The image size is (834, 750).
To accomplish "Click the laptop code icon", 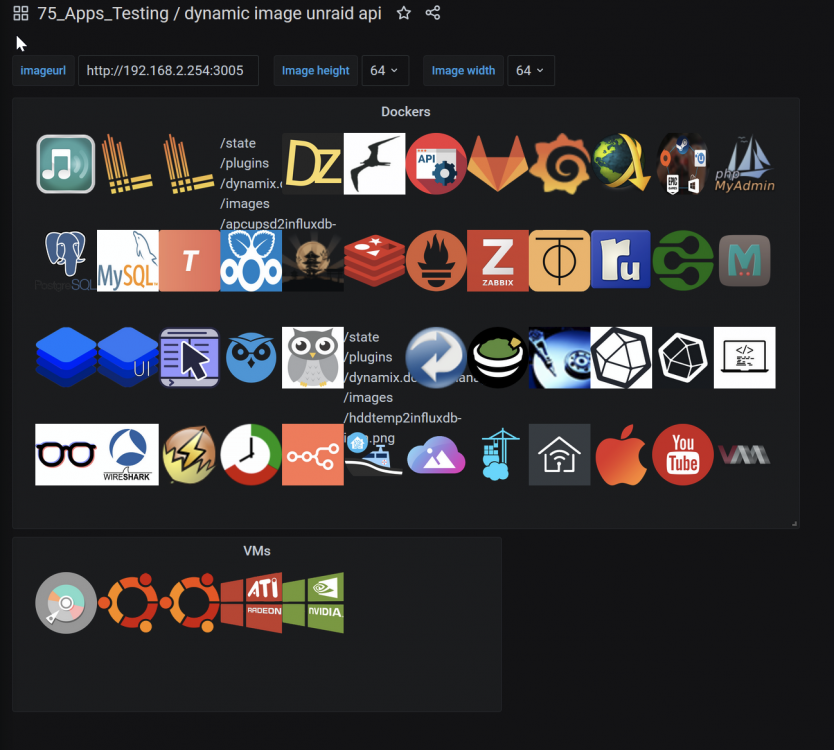I will tap(745, 357).
